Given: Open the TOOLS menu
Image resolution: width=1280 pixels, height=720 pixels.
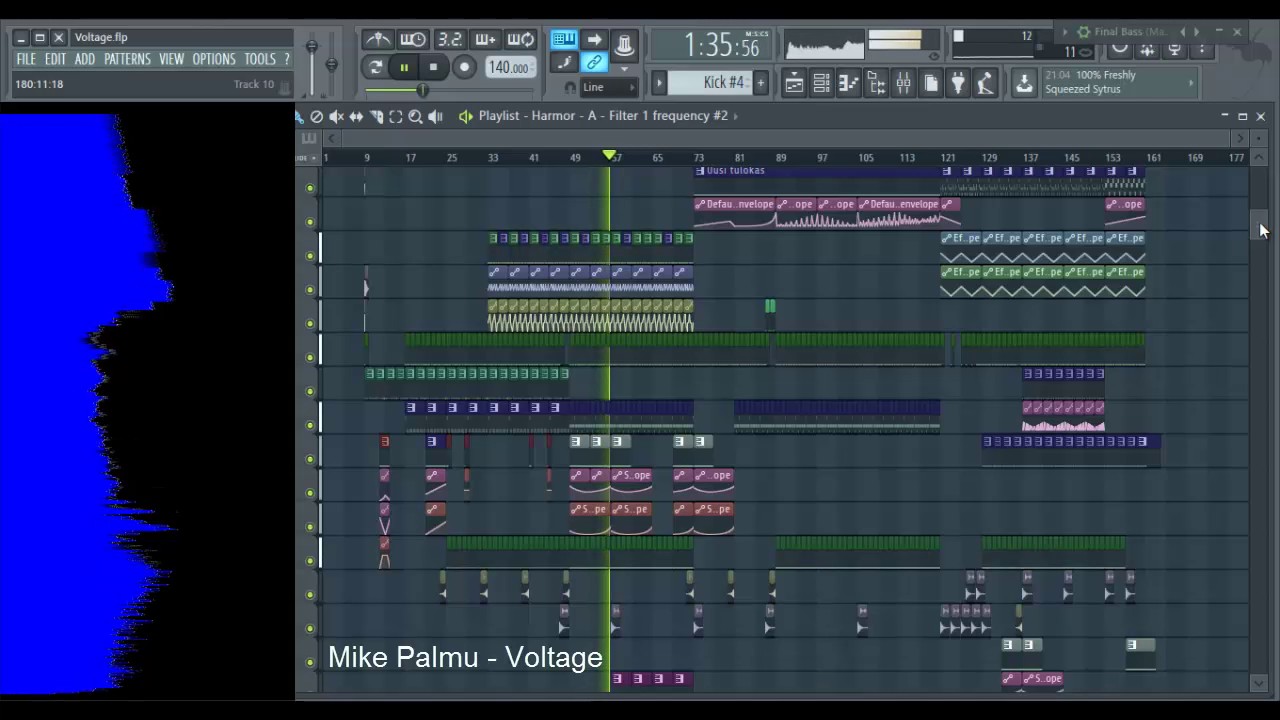Looking at the screenshot, I should [260, 59].
